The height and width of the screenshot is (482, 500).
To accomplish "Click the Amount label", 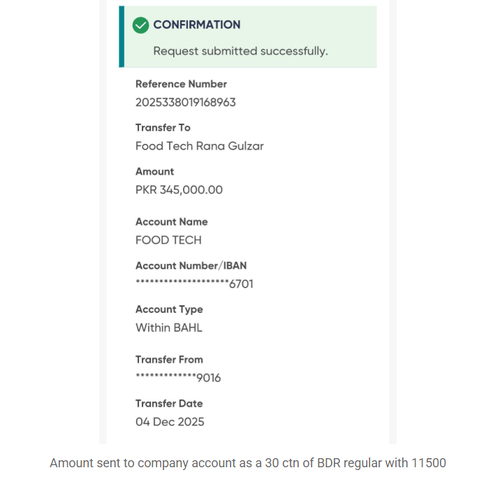I will [155, 171].
